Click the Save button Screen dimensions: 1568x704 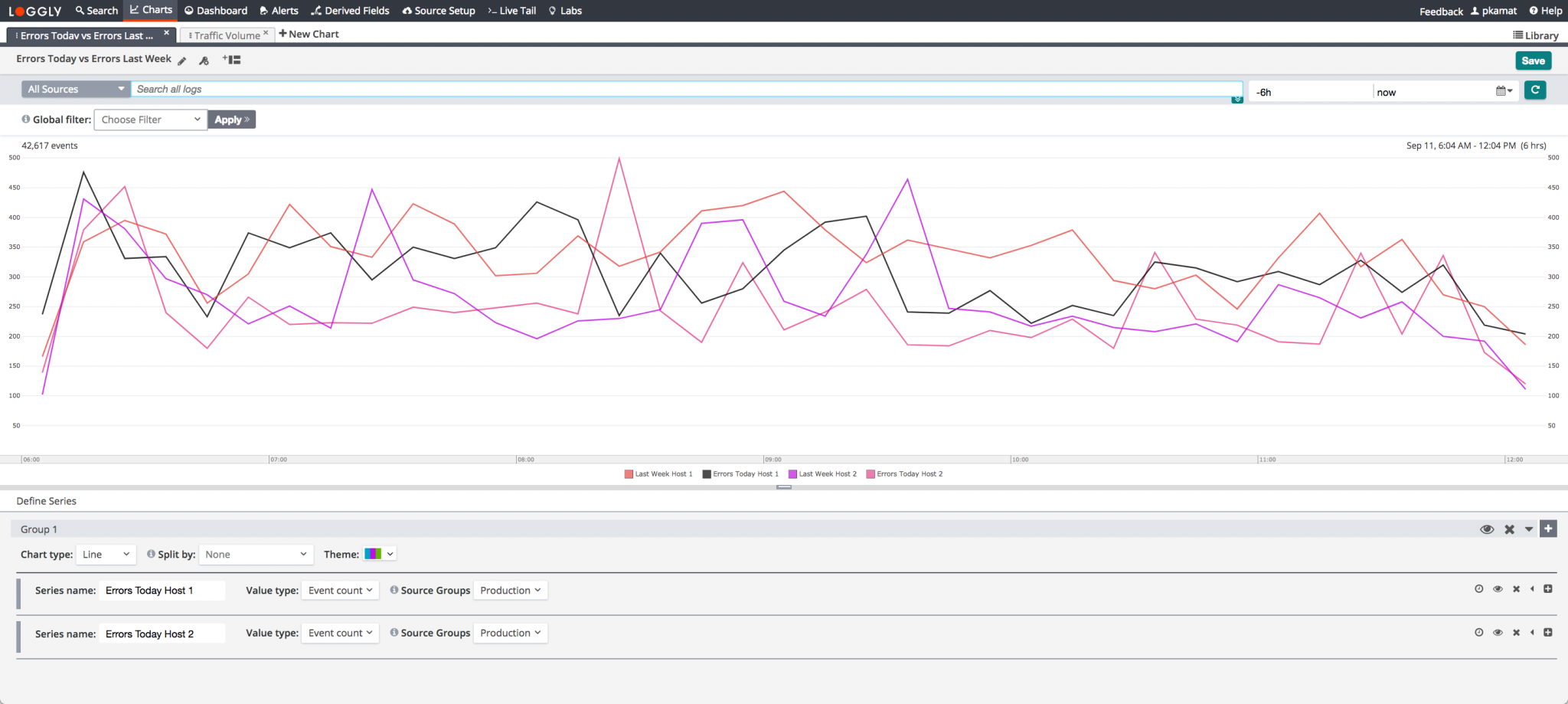click(x=1534, y=61)
